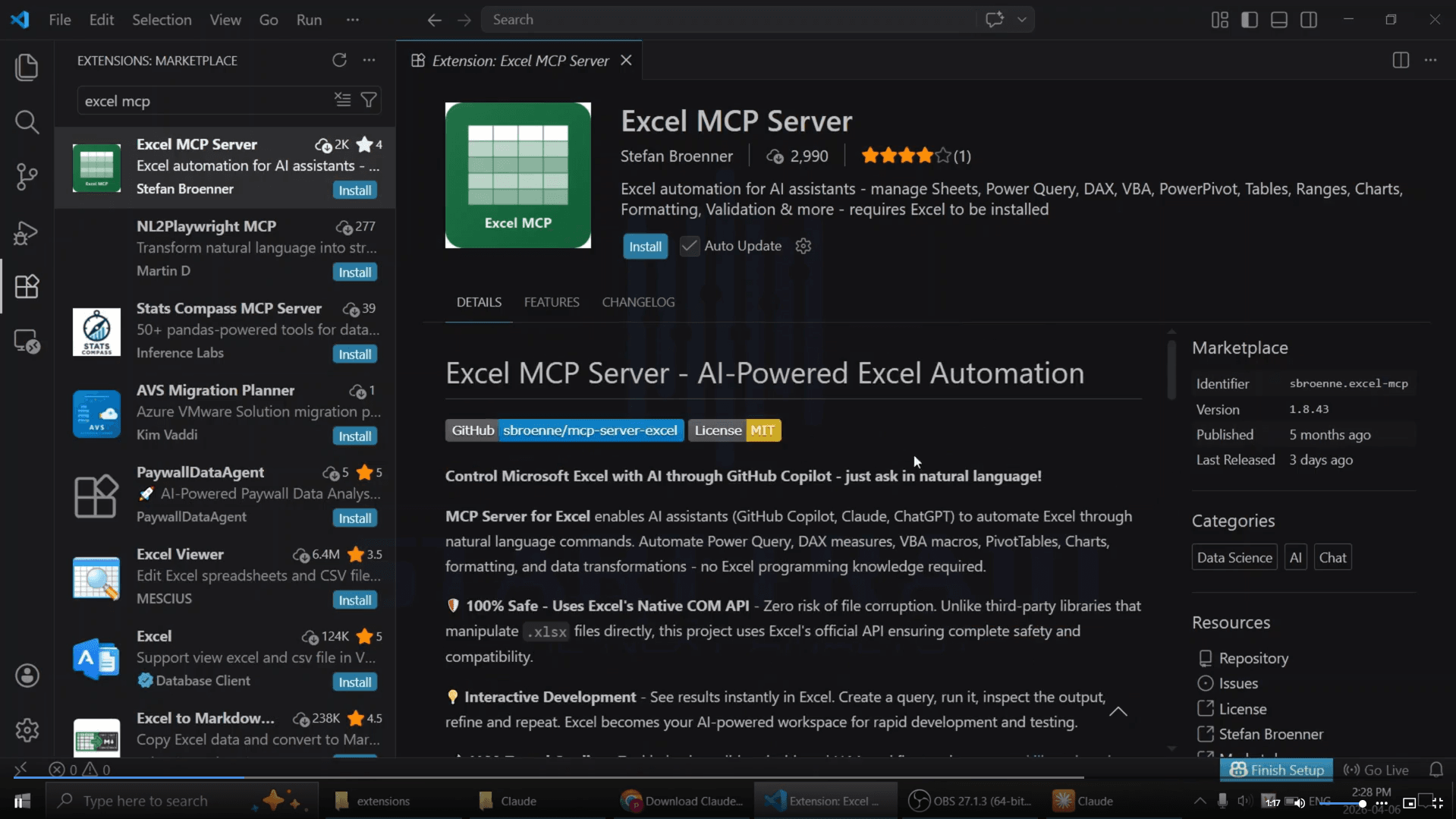The image size is (1456, 819).
Task: Open the sbroenne/mcp-server-excel GitHub badge
Action: pos(564,430)
